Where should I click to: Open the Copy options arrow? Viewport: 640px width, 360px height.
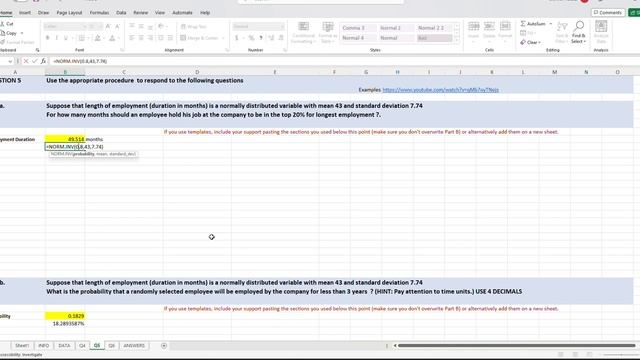pos(22,33)
